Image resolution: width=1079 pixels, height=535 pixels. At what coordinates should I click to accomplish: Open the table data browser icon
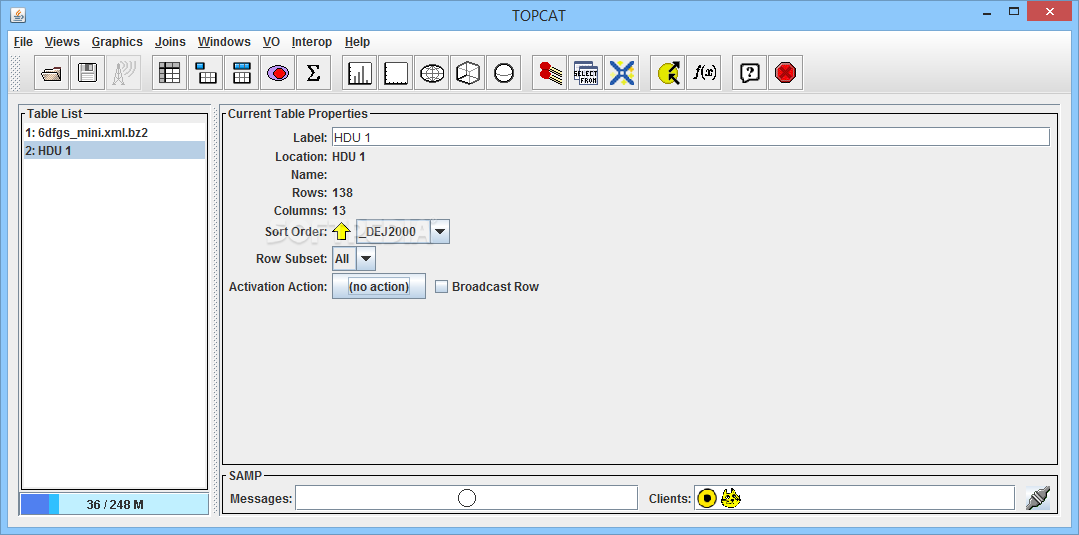coord(169,73)
